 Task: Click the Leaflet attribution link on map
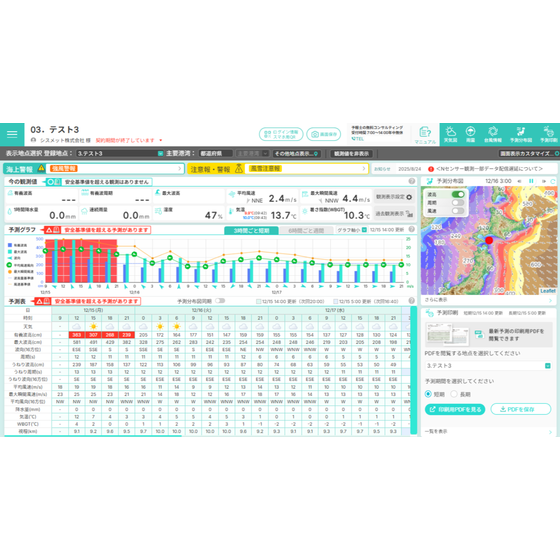point(548,291)
